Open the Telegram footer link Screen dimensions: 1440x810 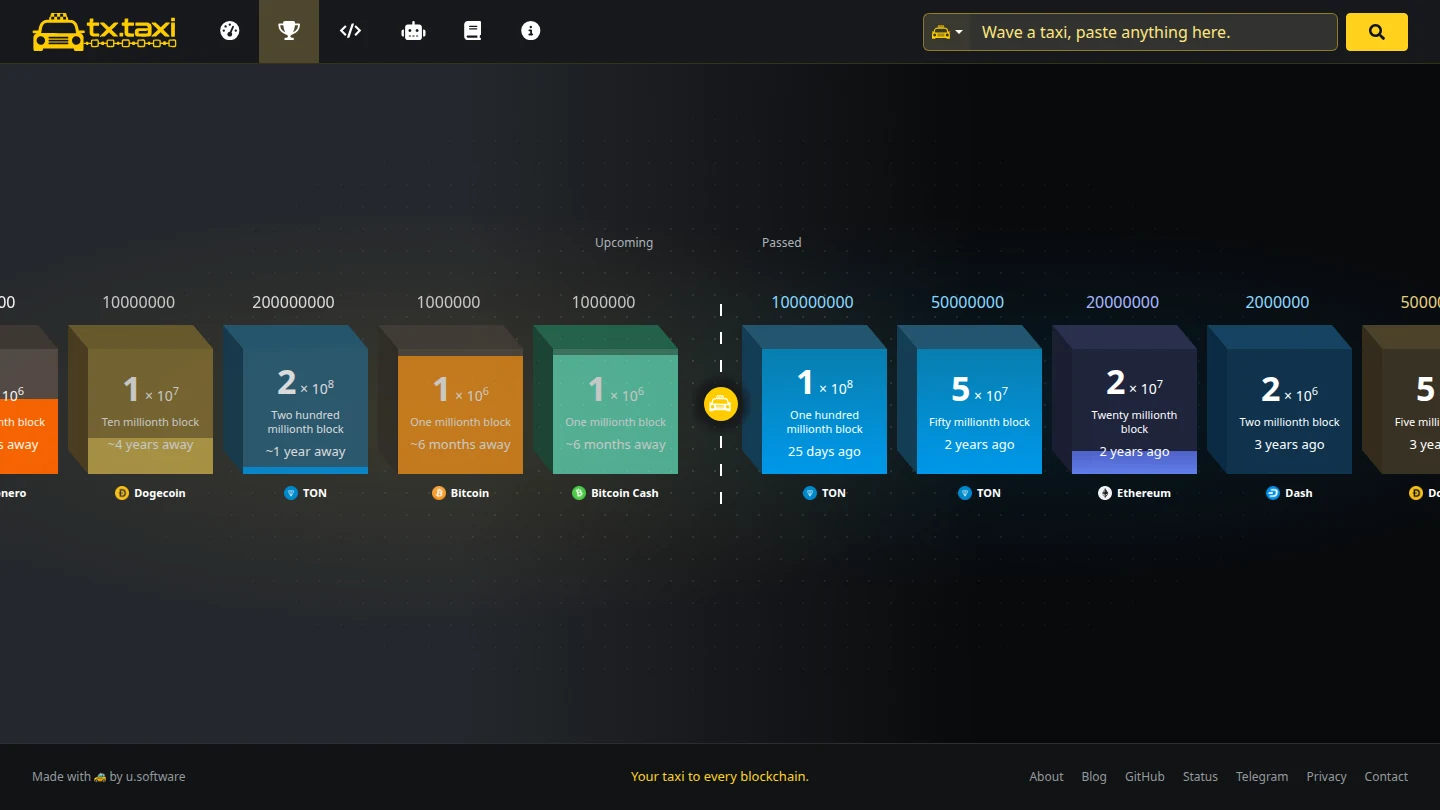pos(1262,777)
